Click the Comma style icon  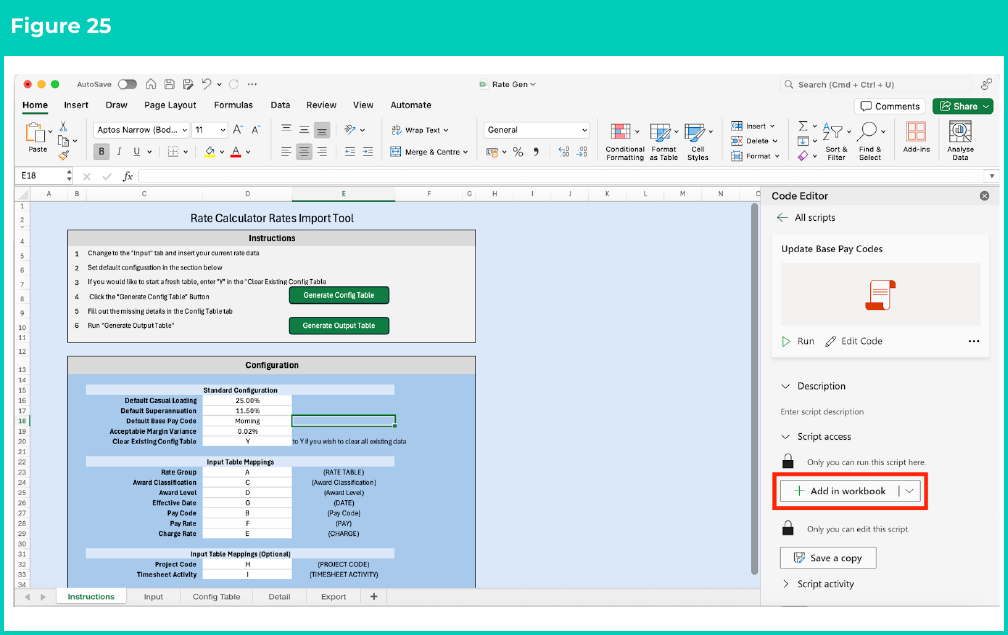536,152
